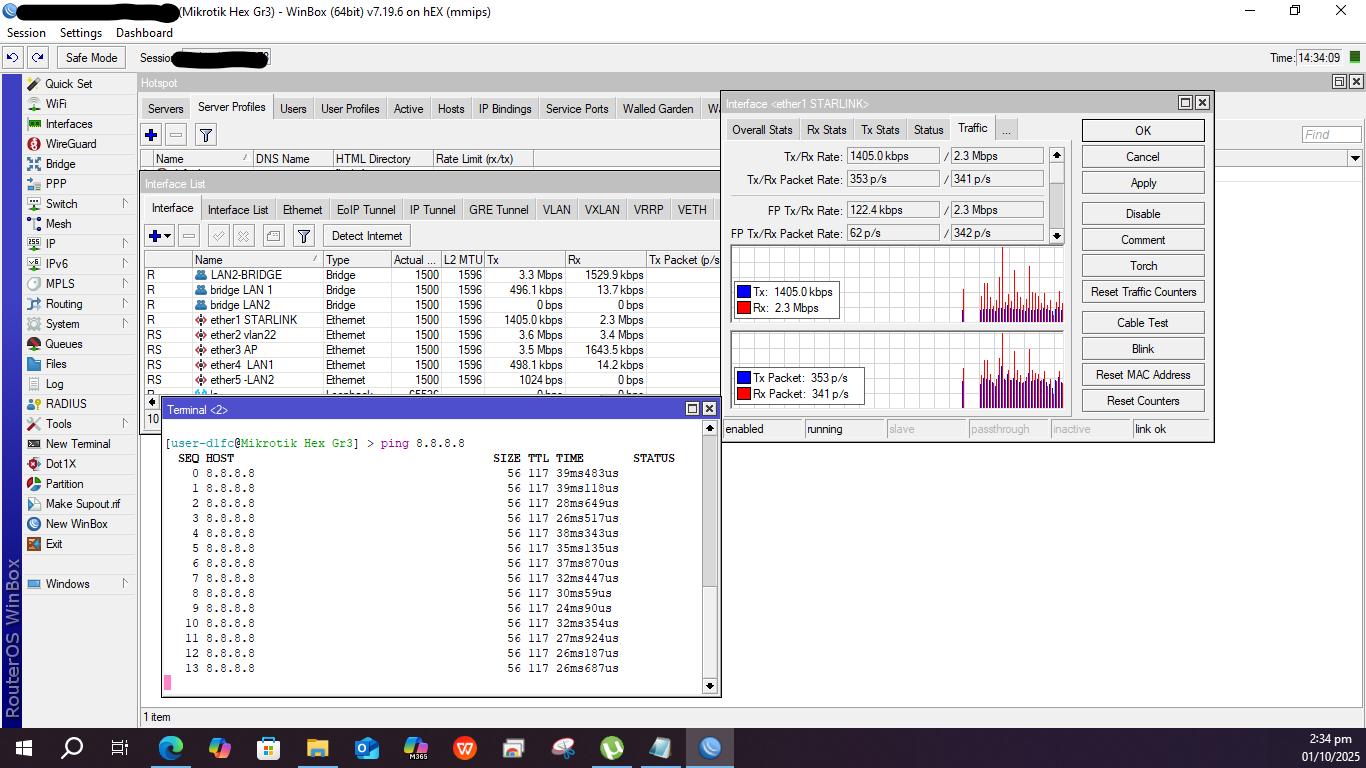Launch New Terminal from the sidebar
The height and width of the screenshot is (768, 1366).
tap(78, 444)
